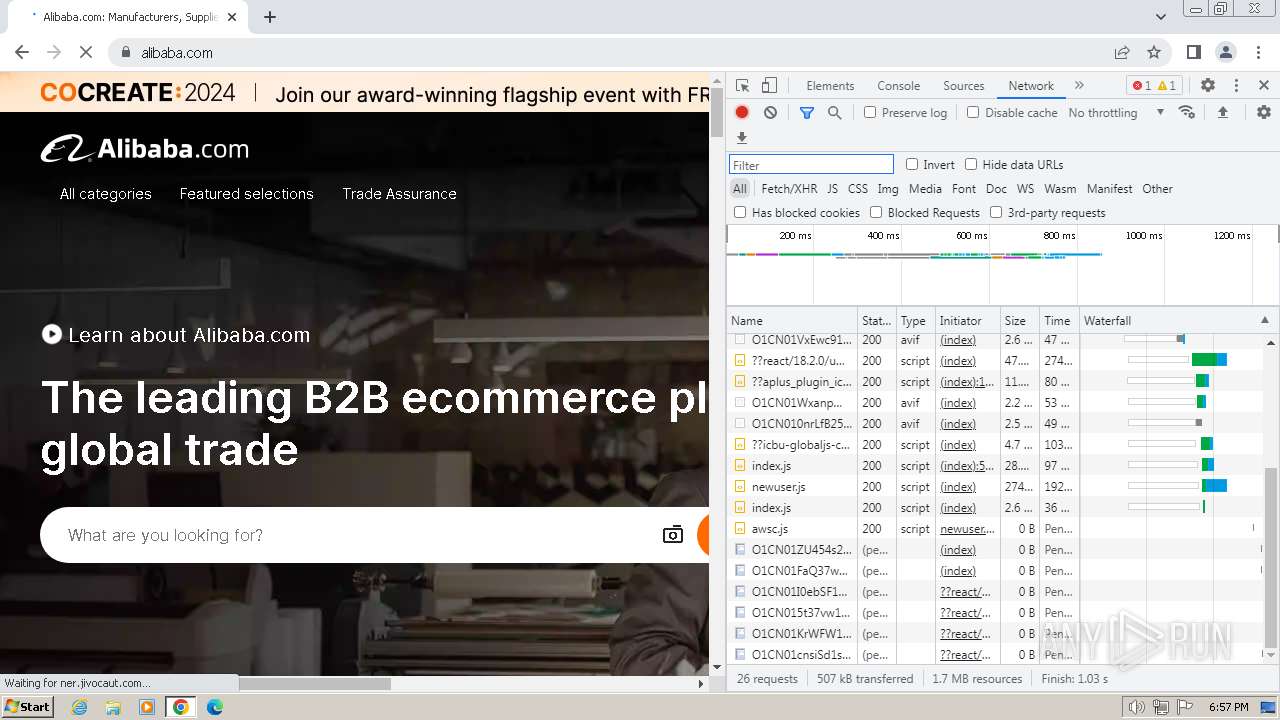This screenshot has height=720, width=1280.
Task: Switch to the Sources tab
Action: pos(964,86)
